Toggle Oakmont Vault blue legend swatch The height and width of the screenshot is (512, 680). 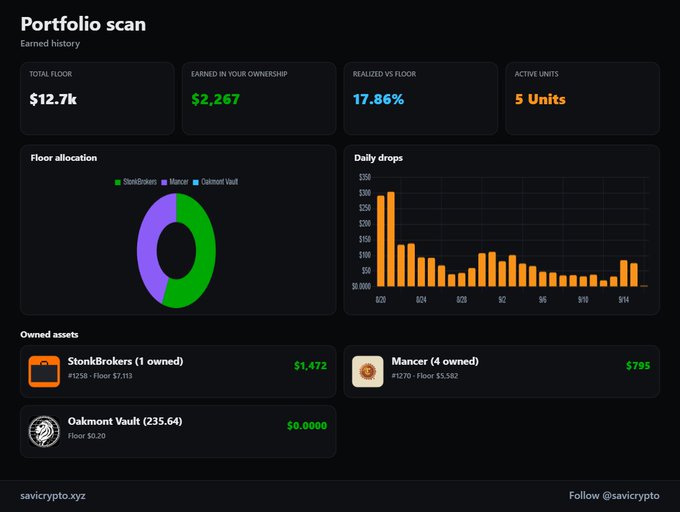196,182
